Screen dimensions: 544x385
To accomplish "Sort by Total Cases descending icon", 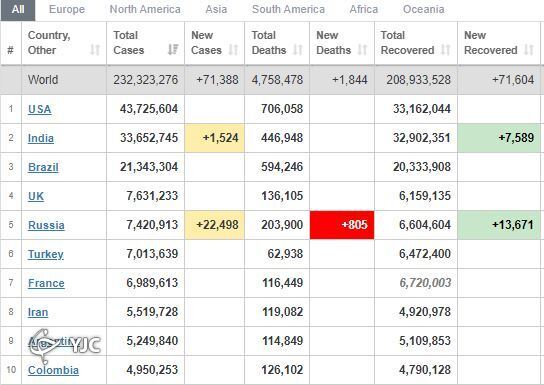I will point(173,50).
